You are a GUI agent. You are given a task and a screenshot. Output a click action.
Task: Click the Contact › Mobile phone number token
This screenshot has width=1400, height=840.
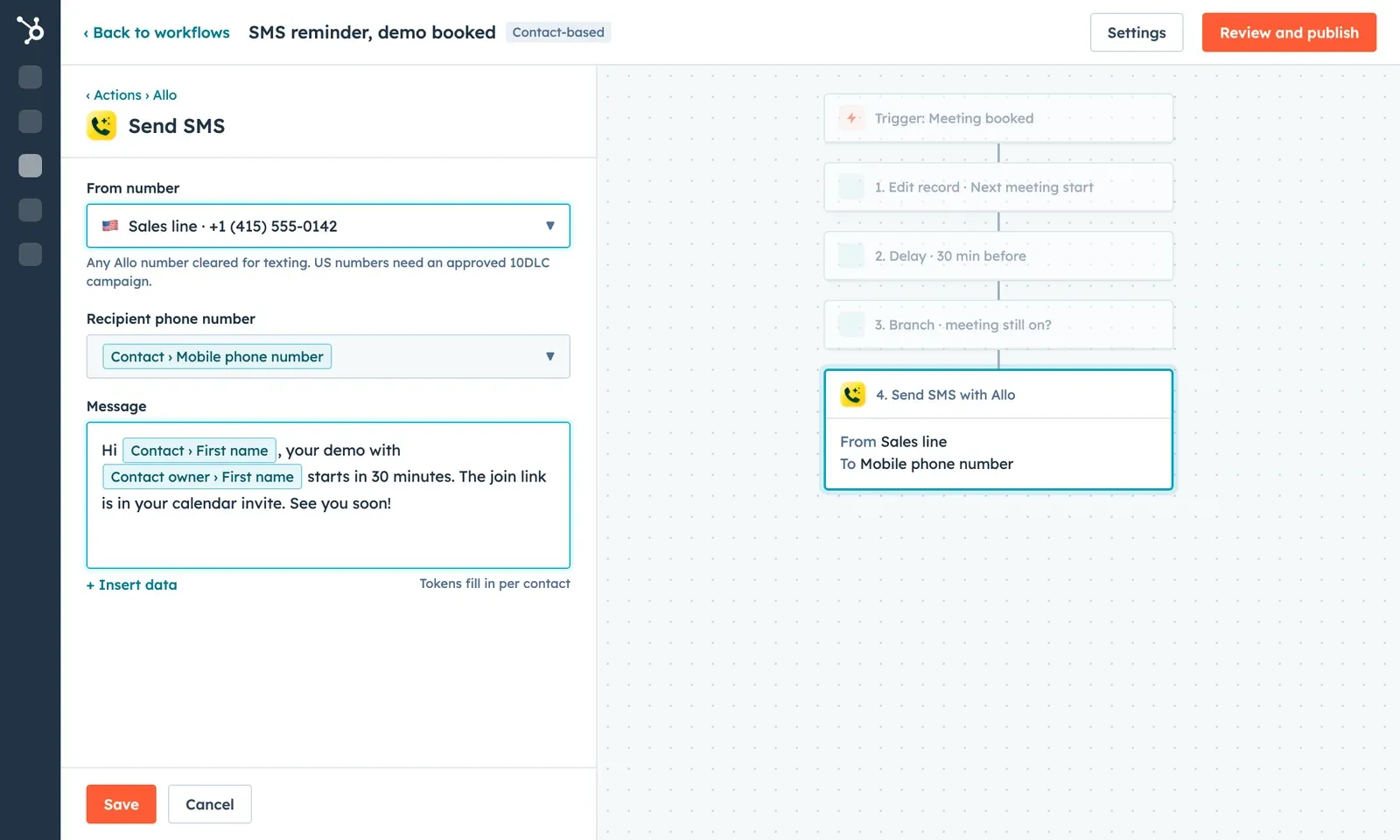point(217,356)
